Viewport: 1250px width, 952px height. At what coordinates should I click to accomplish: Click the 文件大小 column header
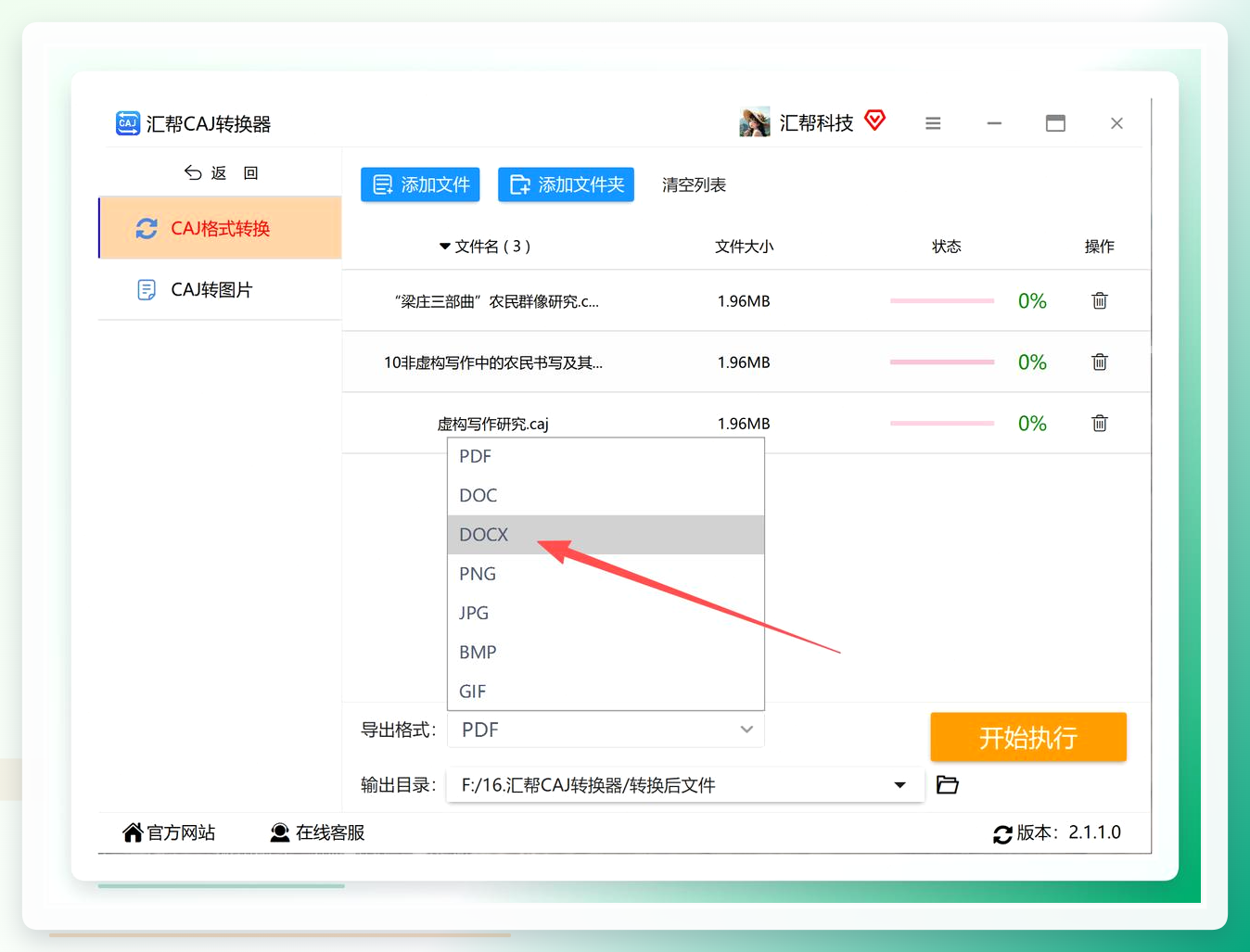coord(744,247)
